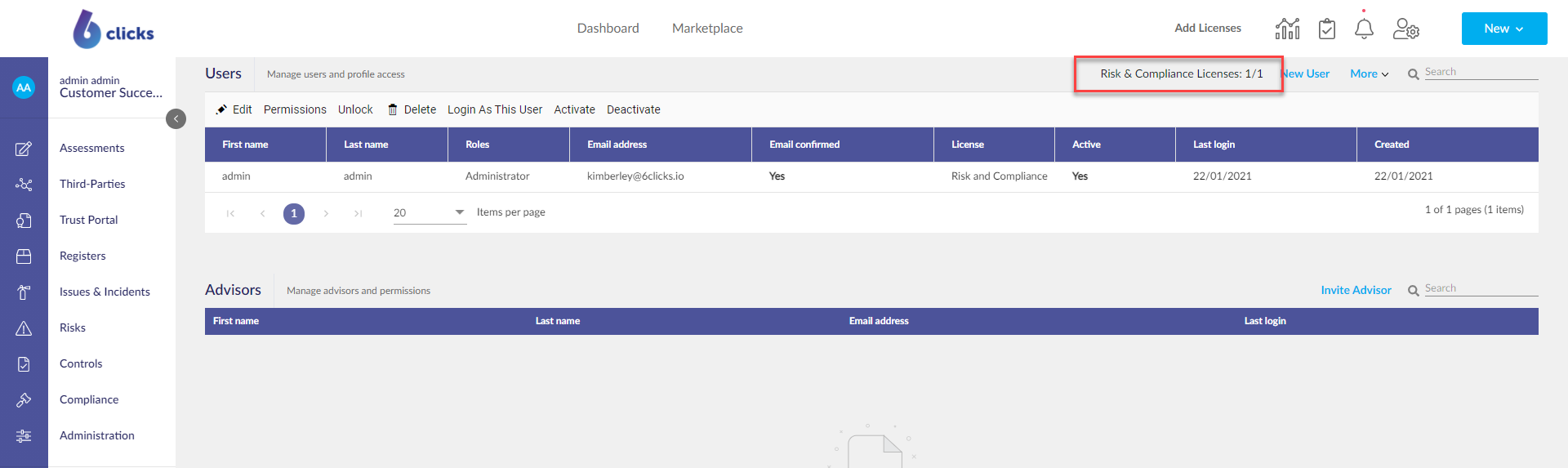Sort users by Last login column
Viewport: 1568px width, 468px height.
click(1266, 145)
